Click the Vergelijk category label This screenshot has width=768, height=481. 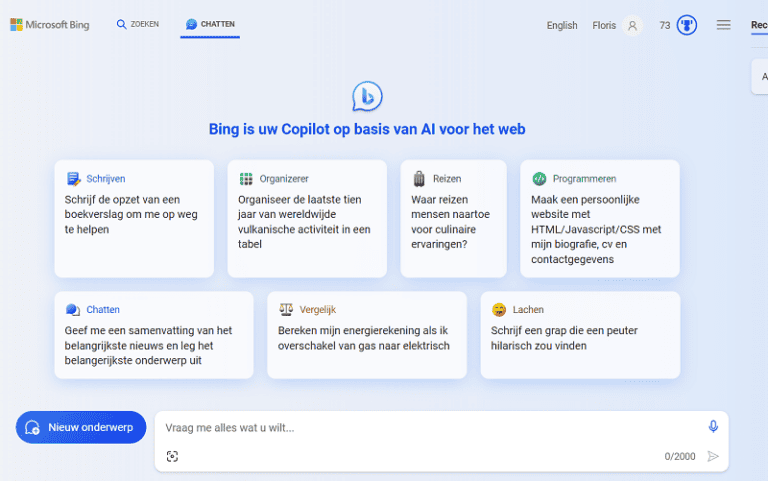(x=318, y=310)
